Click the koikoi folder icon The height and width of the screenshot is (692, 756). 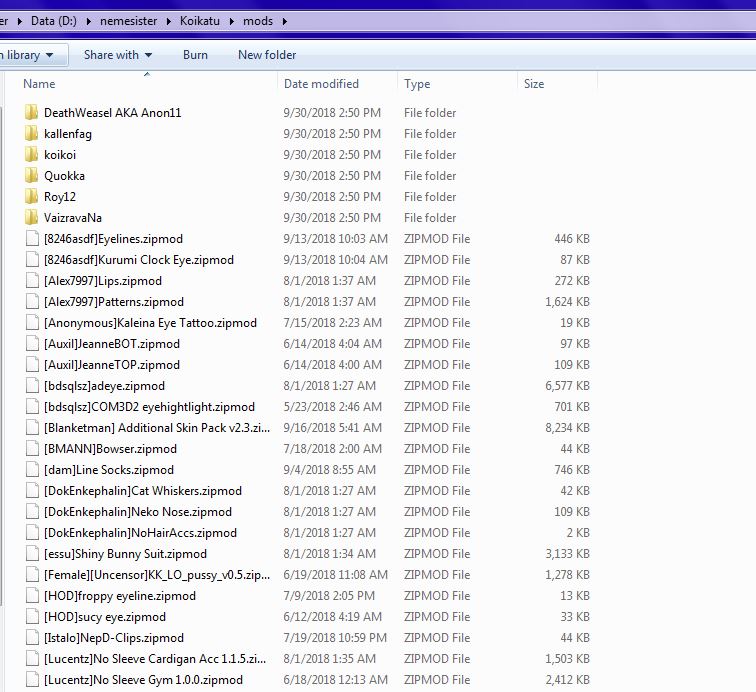(31, 155)
